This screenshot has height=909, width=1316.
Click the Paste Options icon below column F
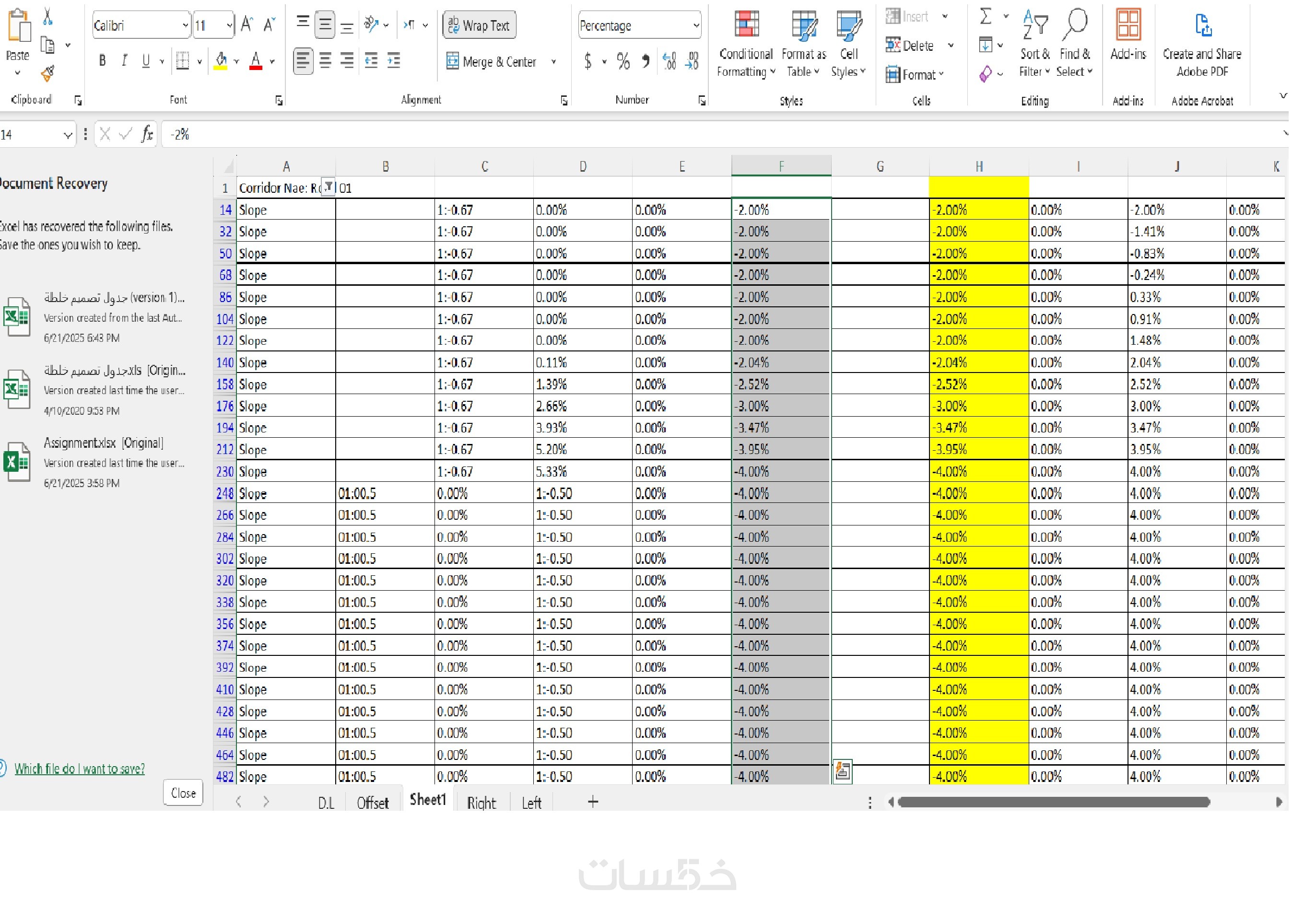pos(842,772)
